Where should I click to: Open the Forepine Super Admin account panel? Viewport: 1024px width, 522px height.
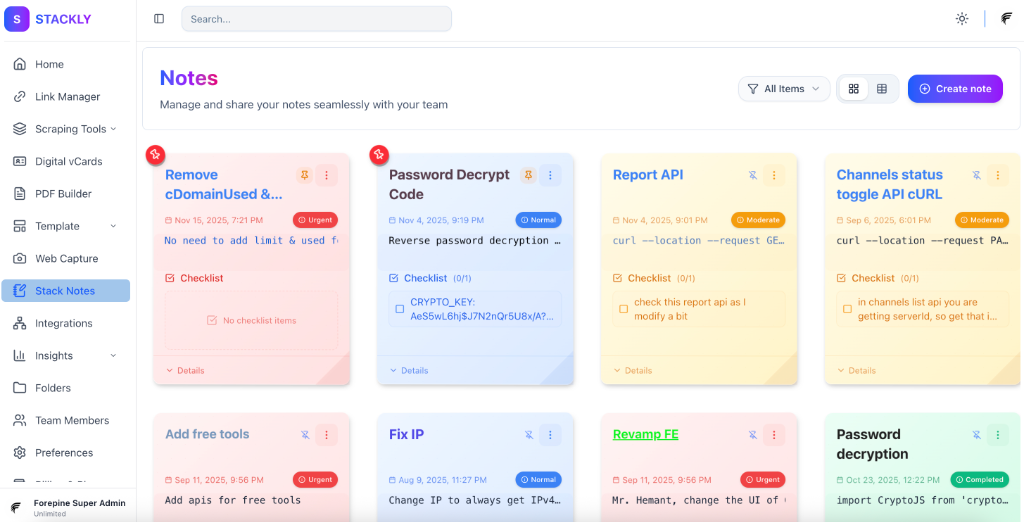tap(68, 507)
